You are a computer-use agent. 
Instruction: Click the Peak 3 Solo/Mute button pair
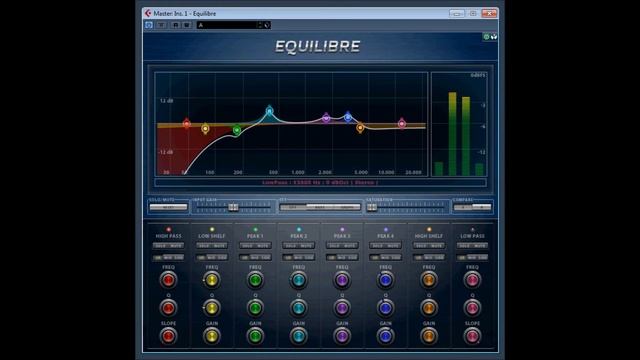click(x=342, y=246)
